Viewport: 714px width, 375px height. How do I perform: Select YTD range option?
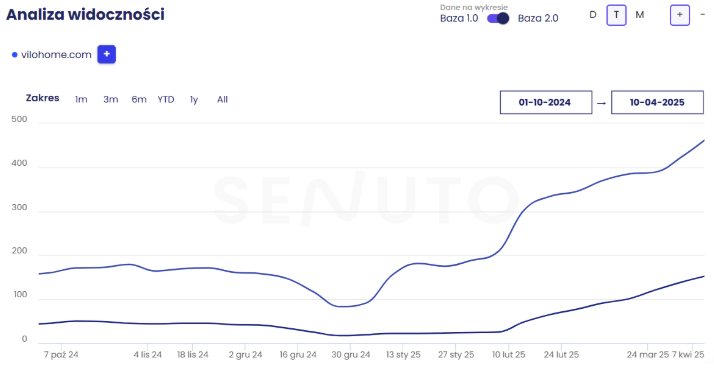point(166,100)
